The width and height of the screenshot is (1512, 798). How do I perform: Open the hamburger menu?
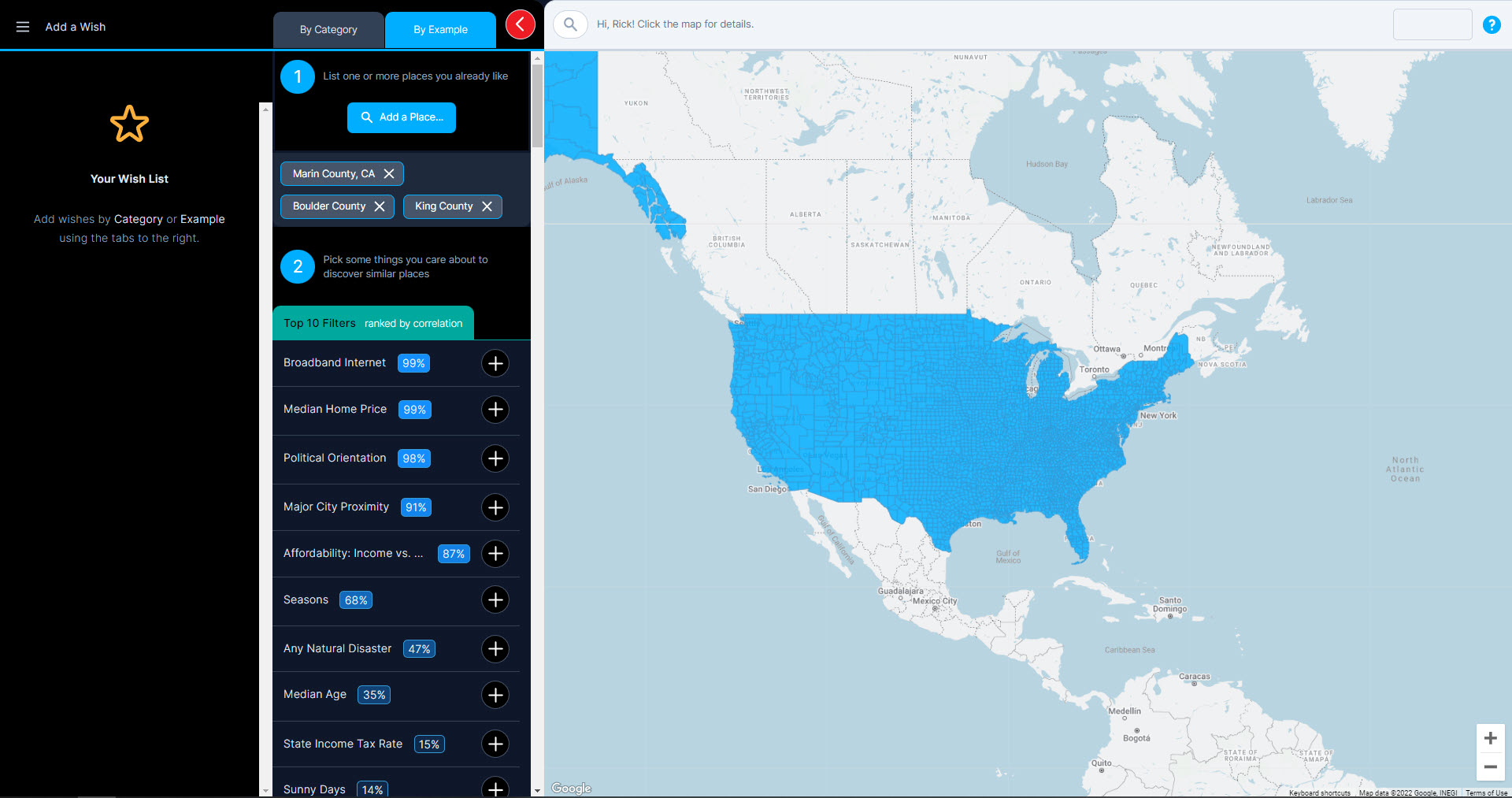coord(23,27)
